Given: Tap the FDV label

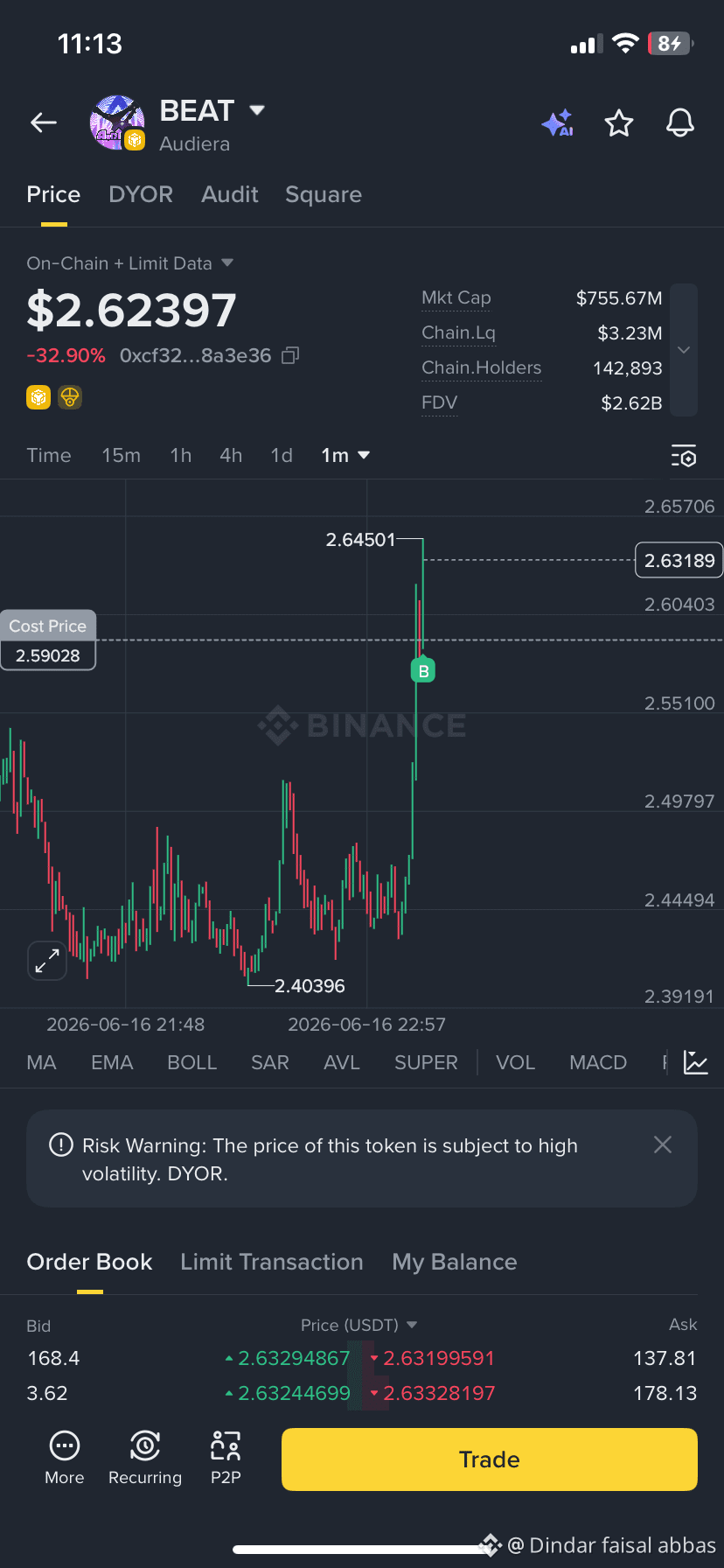Looking at the screenshot, I should point(440,402).
